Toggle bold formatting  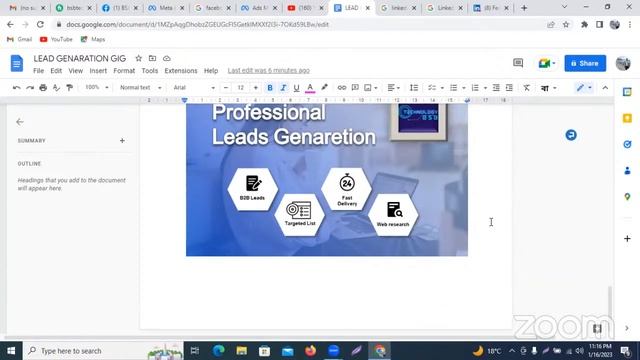[270, 88]
